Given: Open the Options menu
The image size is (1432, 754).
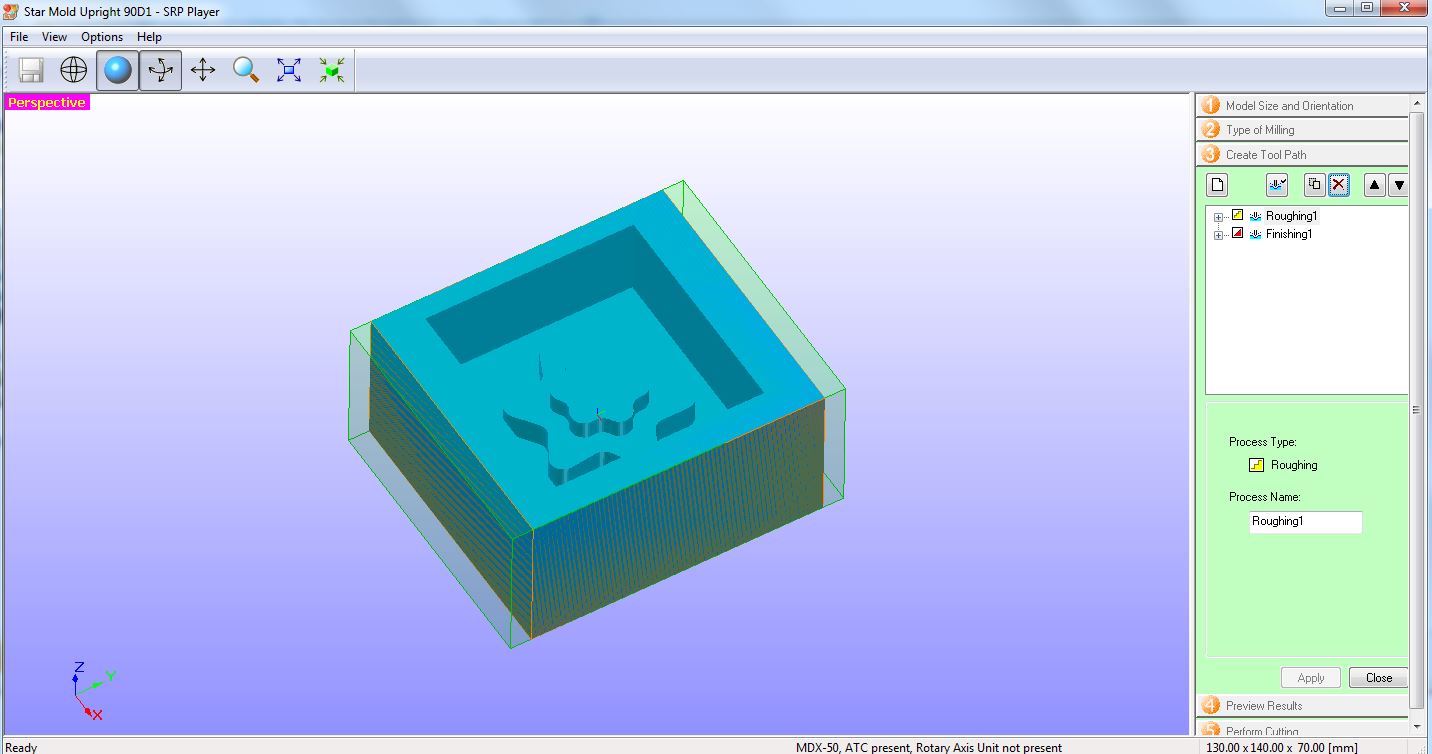Looking at the screenshot, I should (x=102, y=37).
